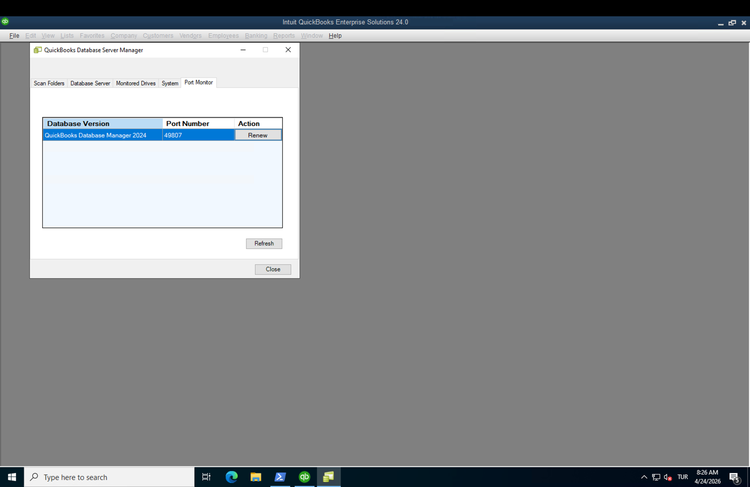Open the Help menu
This screenshot has height=487, width=750.
pos(335,35)
